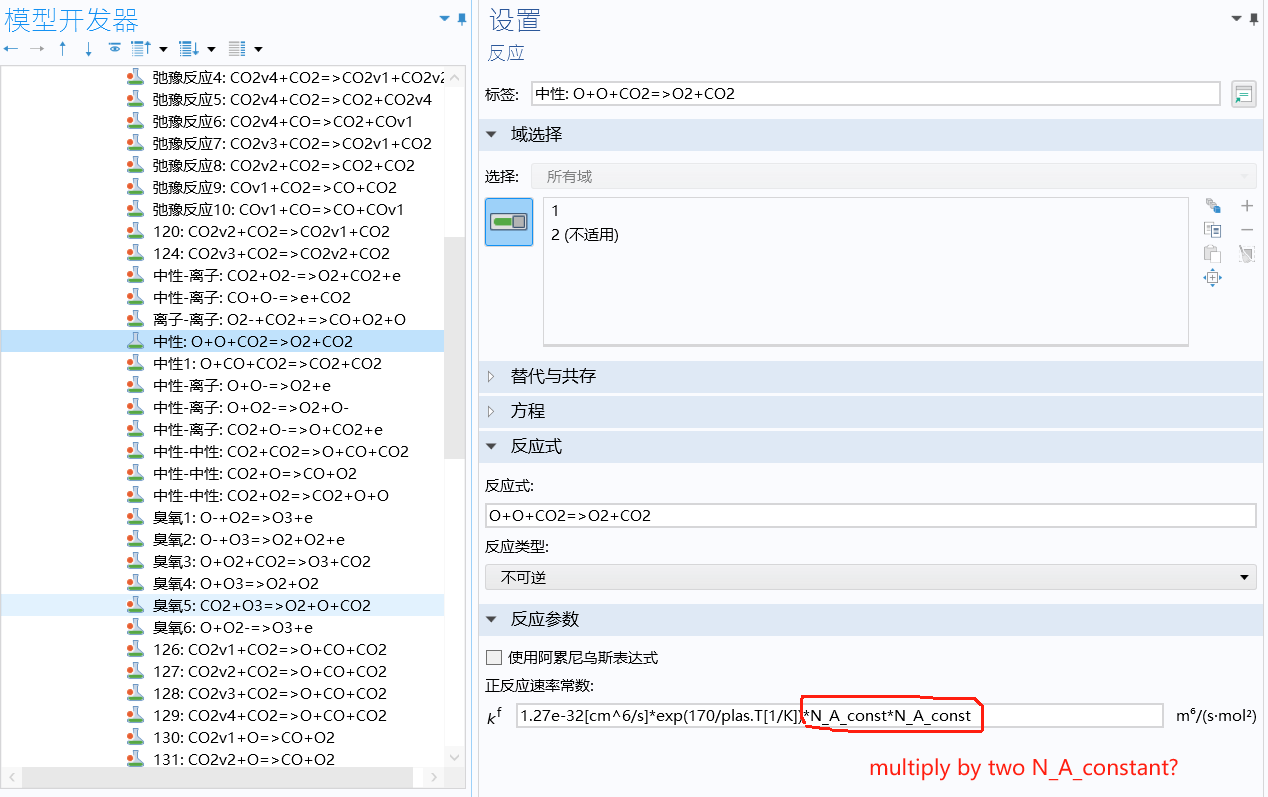Toggle the active selection switch button
The height and width of the screenshot is (797, 1268).
coord(509,222)
